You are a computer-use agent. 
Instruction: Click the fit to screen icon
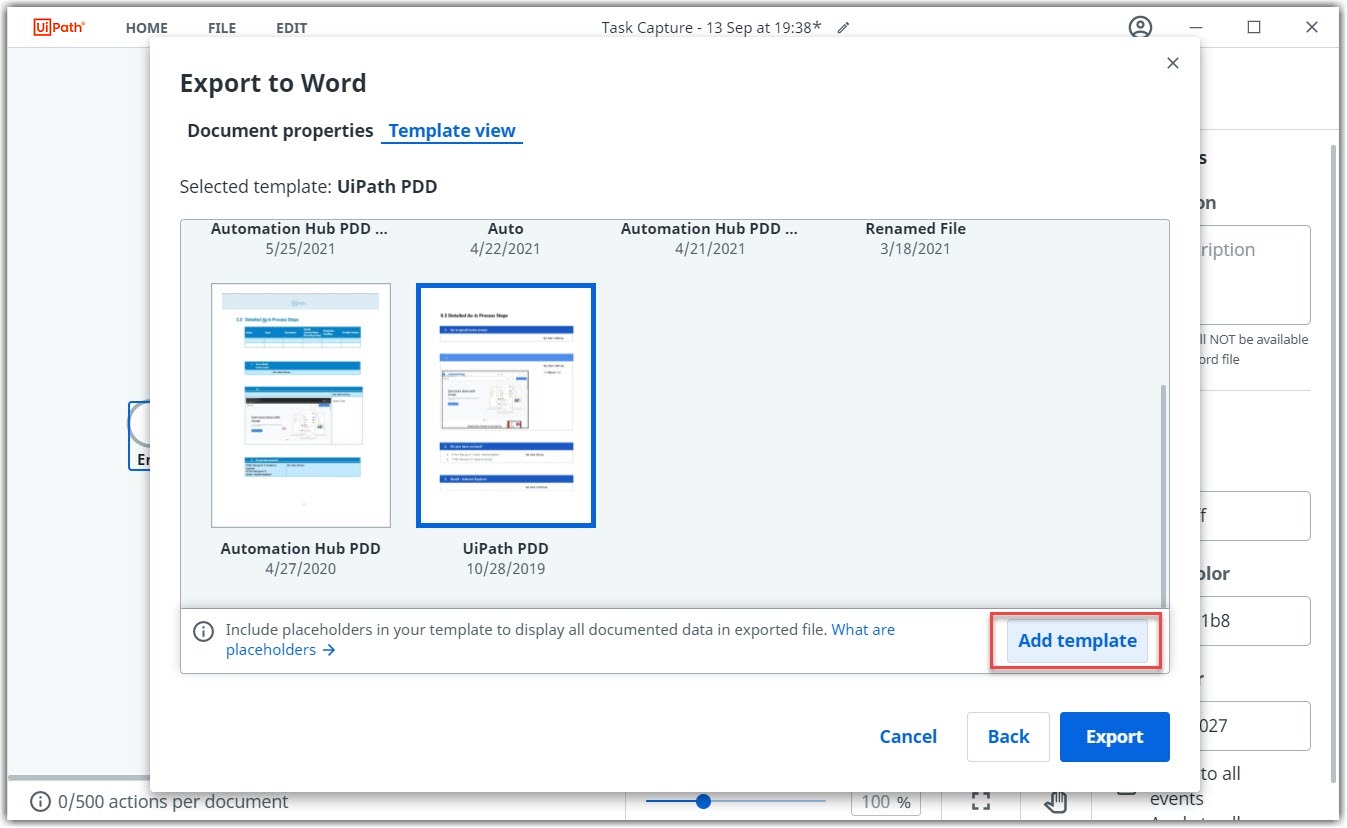pyautogui.click(x=981, y=801)
